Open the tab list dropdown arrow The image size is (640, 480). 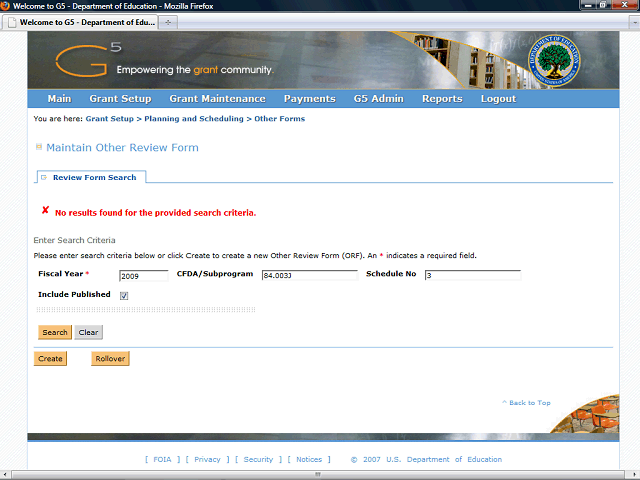click(x=635, y=23)
